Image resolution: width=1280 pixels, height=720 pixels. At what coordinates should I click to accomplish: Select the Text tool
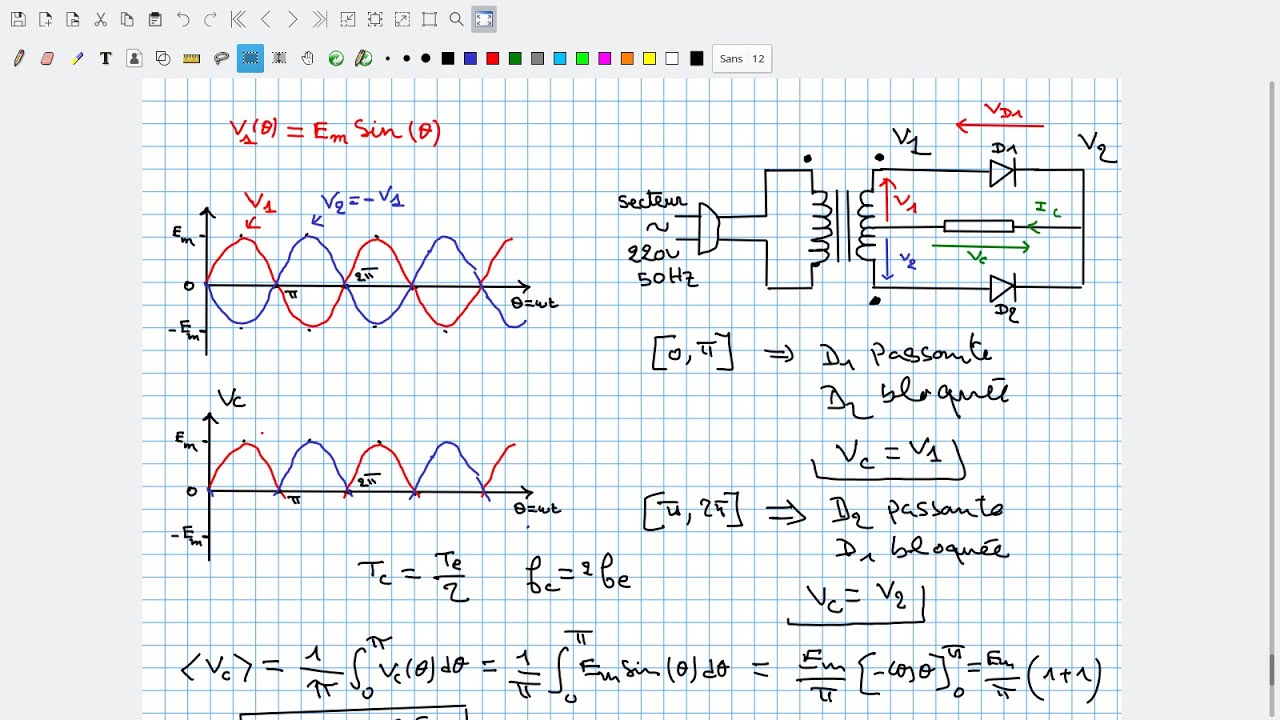tap(105, 59)
